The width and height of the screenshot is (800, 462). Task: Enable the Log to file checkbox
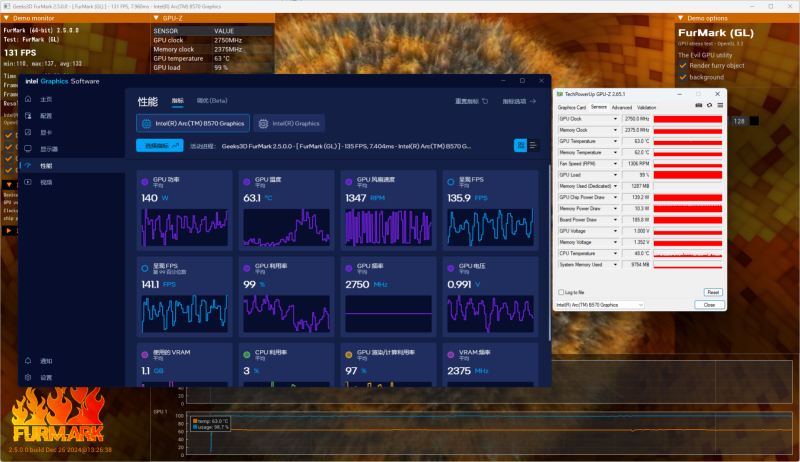(561, 292)
